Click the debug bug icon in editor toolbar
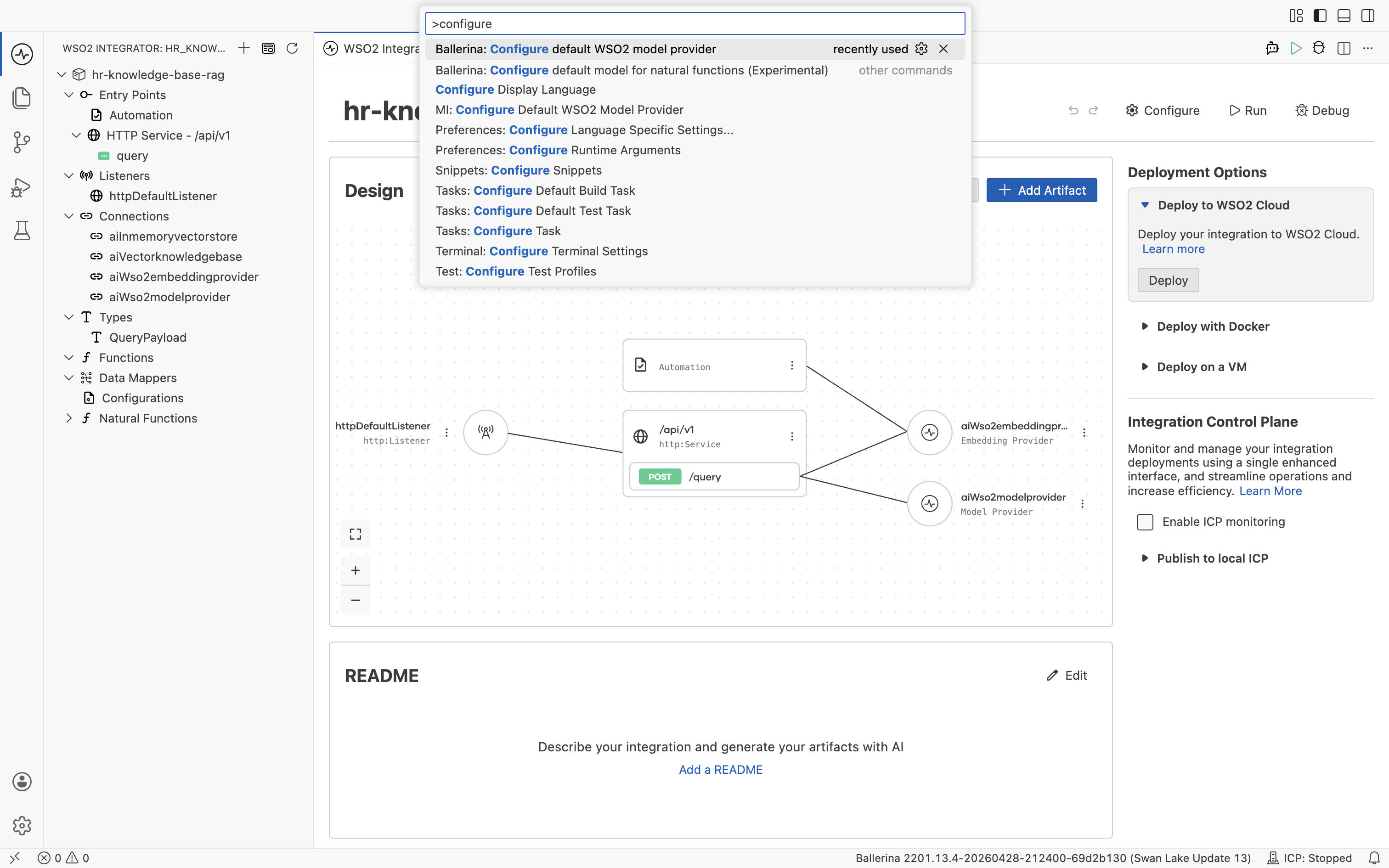Screen dimensions: 1389x868 pyautogui.click(x=1319, y=48)
